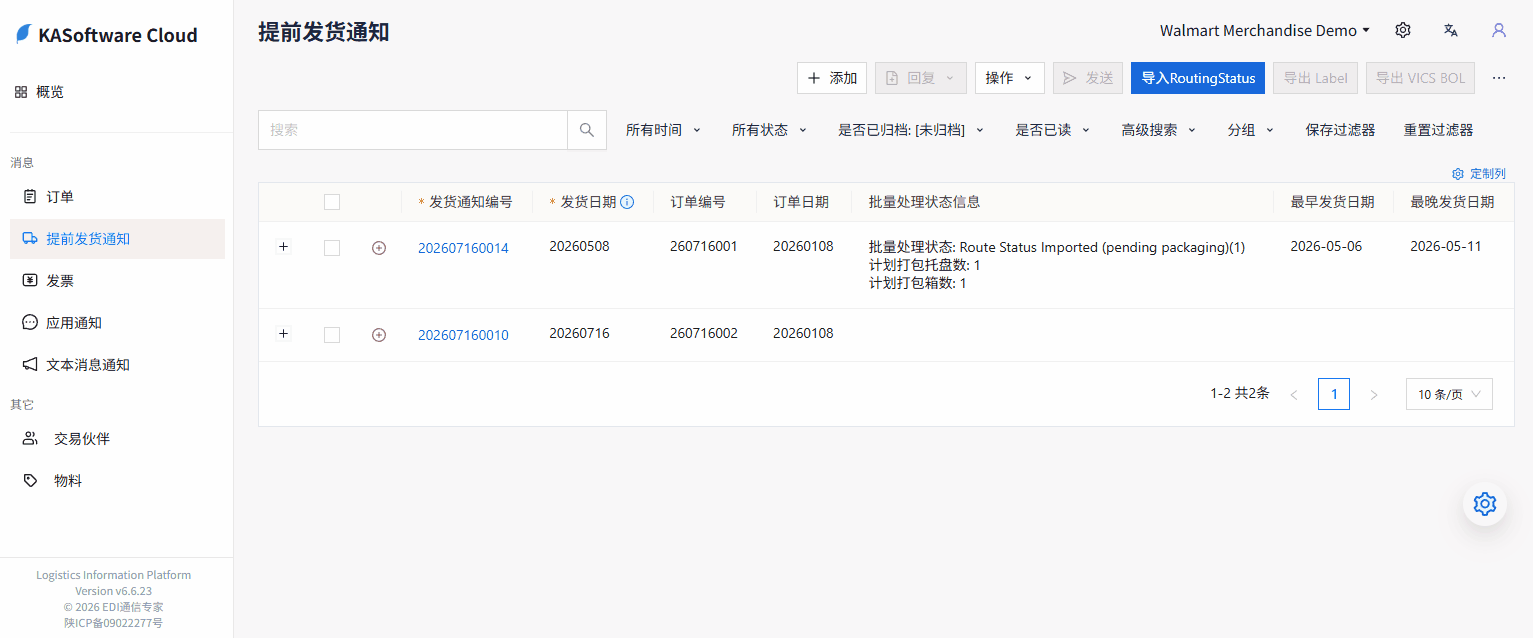
Task: Open 是否已归档 filter dropdown
Action: point(912,130)
